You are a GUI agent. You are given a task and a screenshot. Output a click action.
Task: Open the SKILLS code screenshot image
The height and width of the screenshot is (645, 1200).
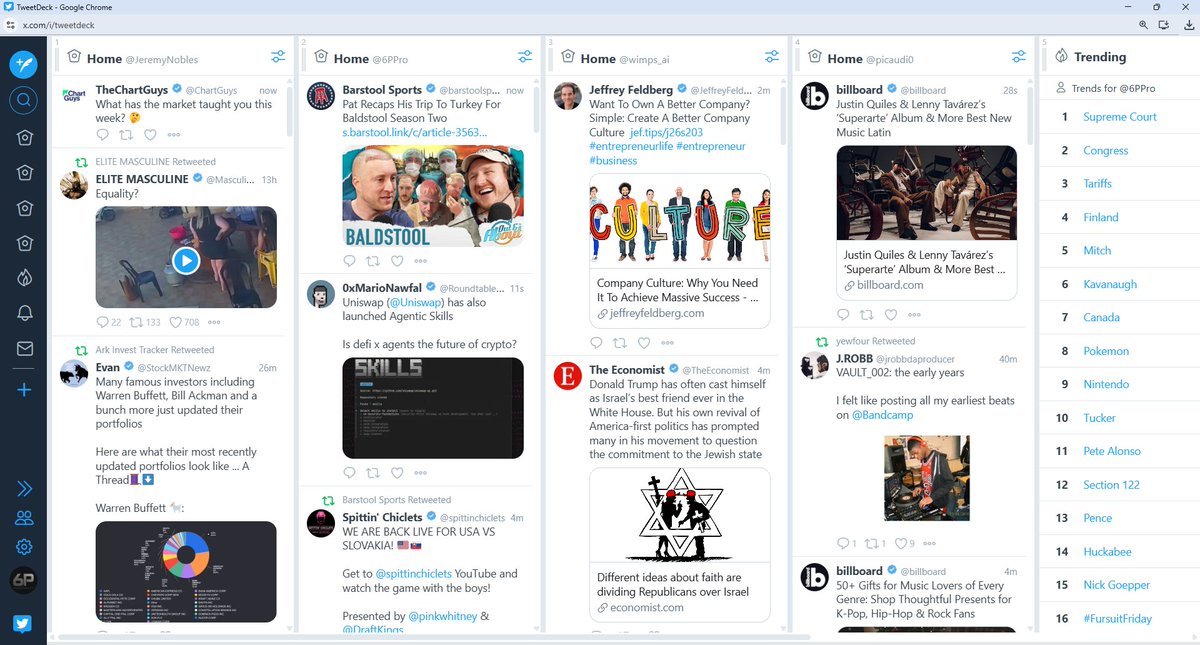[433, 408]
